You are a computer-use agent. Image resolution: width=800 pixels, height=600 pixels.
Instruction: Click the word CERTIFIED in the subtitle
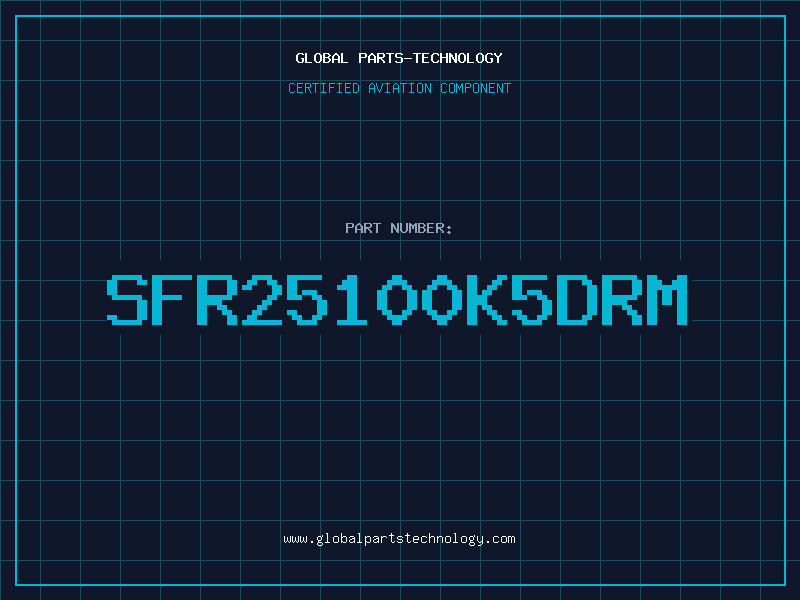pyautogui.click(x=324, y=88)
